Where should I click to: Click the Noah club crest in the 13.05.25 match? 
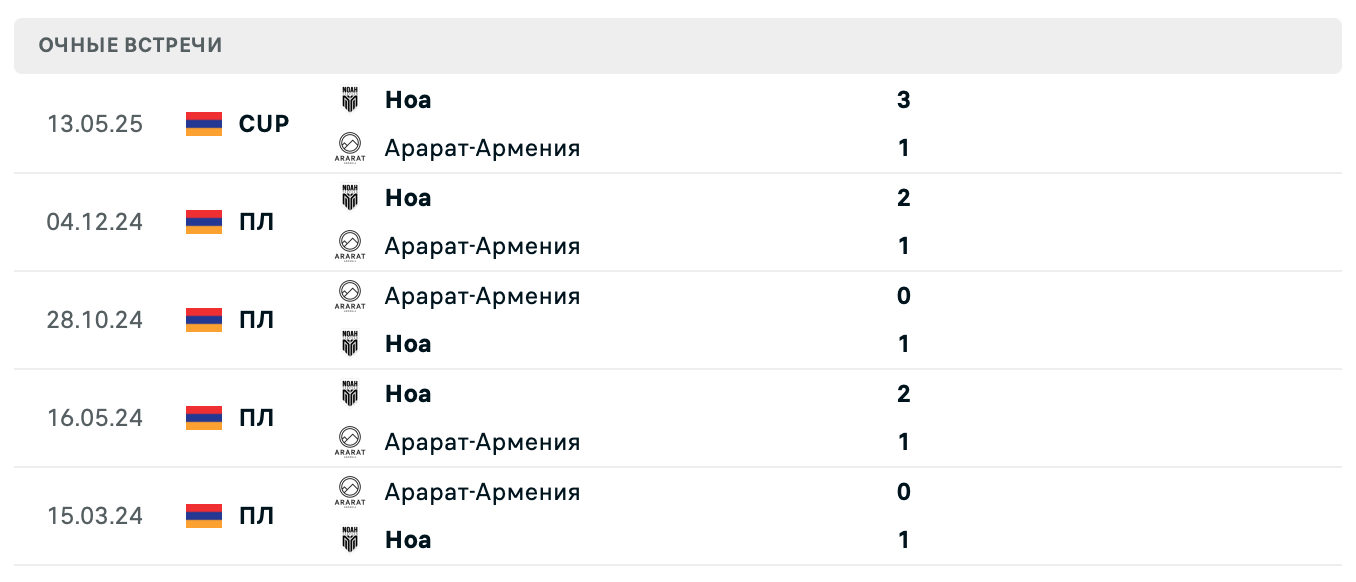click(349, 100)
